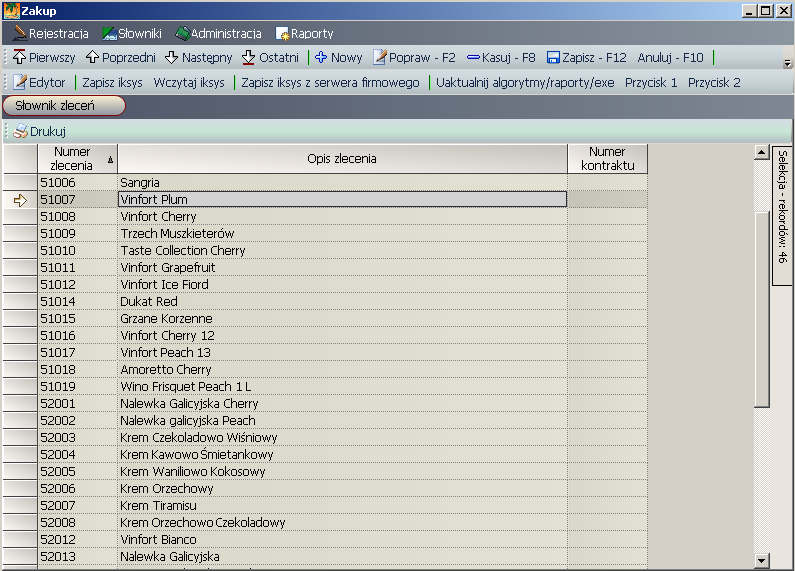Click the Raporty icon
The height and width of the screenshot is (571, 795).
tap(282, 33)
